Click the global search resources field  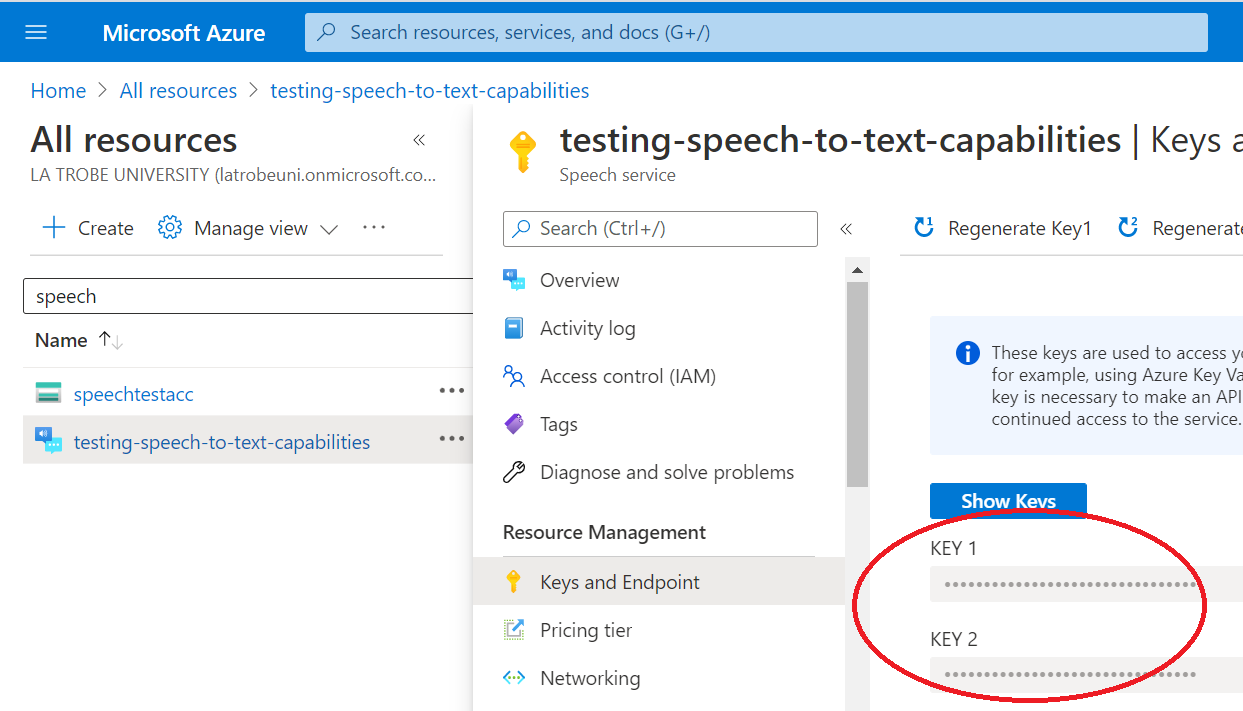(x=756, y=33)
